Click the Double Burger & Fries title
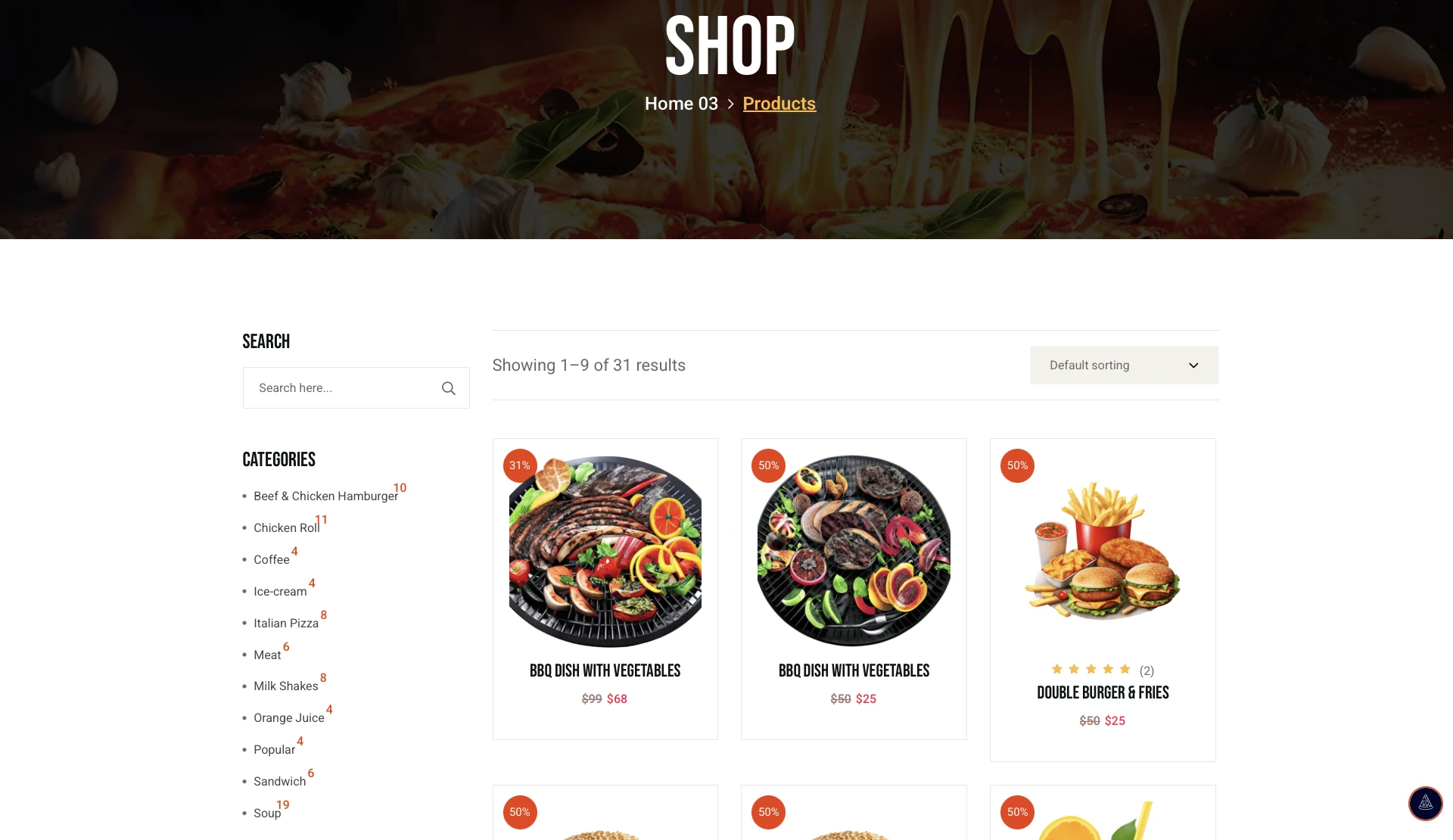The width and height of the screenshot is (1453, 840). pos(1103,692)
